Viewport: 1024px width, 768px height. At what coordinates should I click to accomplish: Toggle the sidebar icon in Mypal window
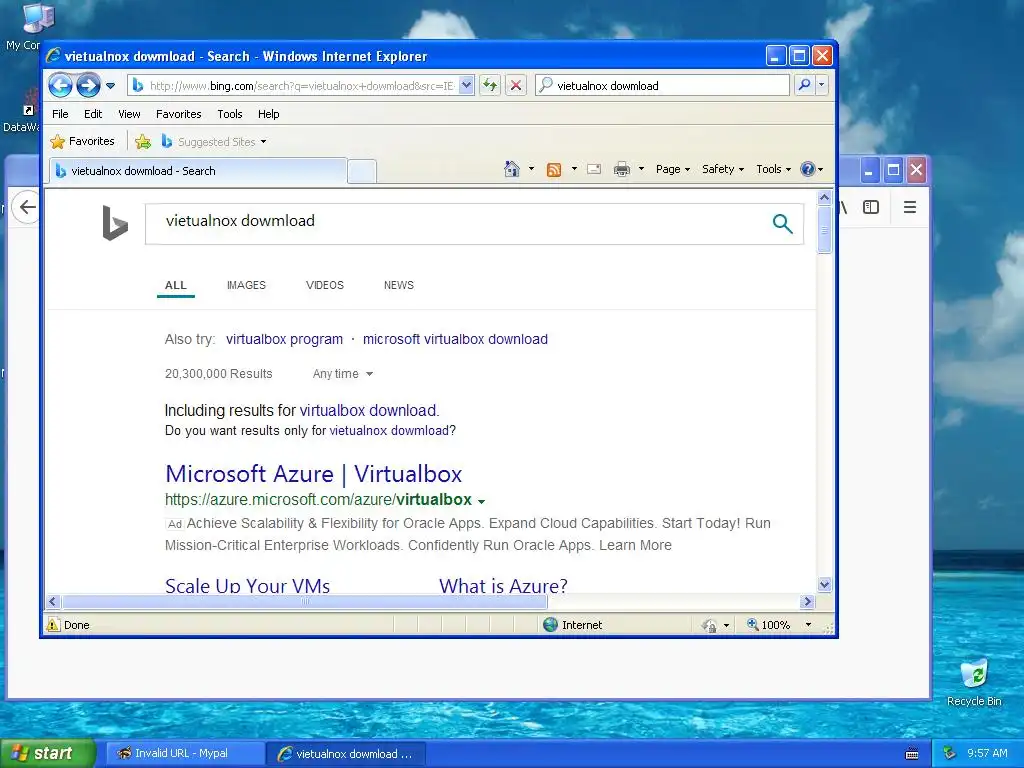871,208
